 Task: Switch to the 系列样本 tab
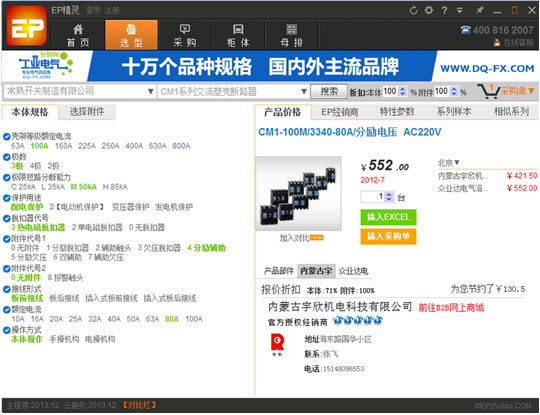click(x=454, y=112)
